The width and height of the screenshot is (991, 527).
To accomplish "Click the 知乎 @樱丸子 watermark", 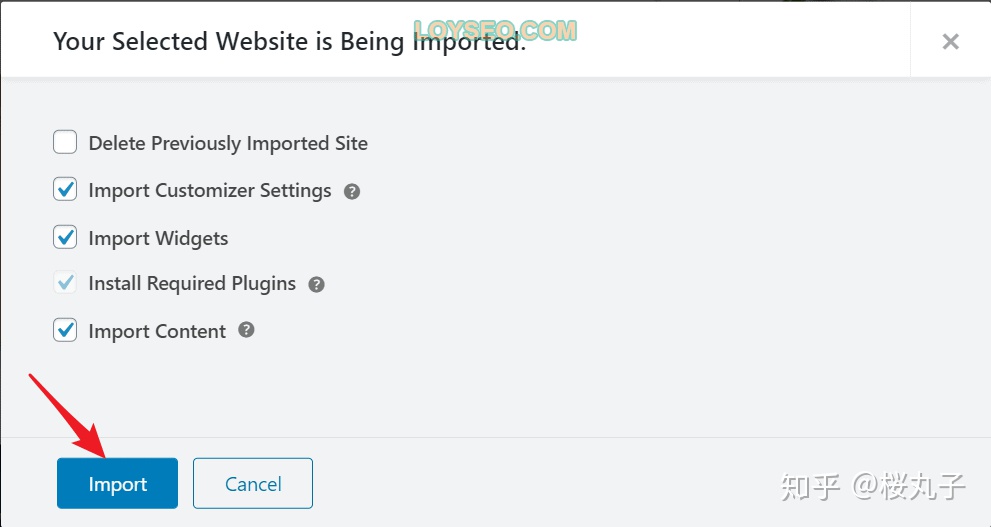I will [x=872, y=487].
